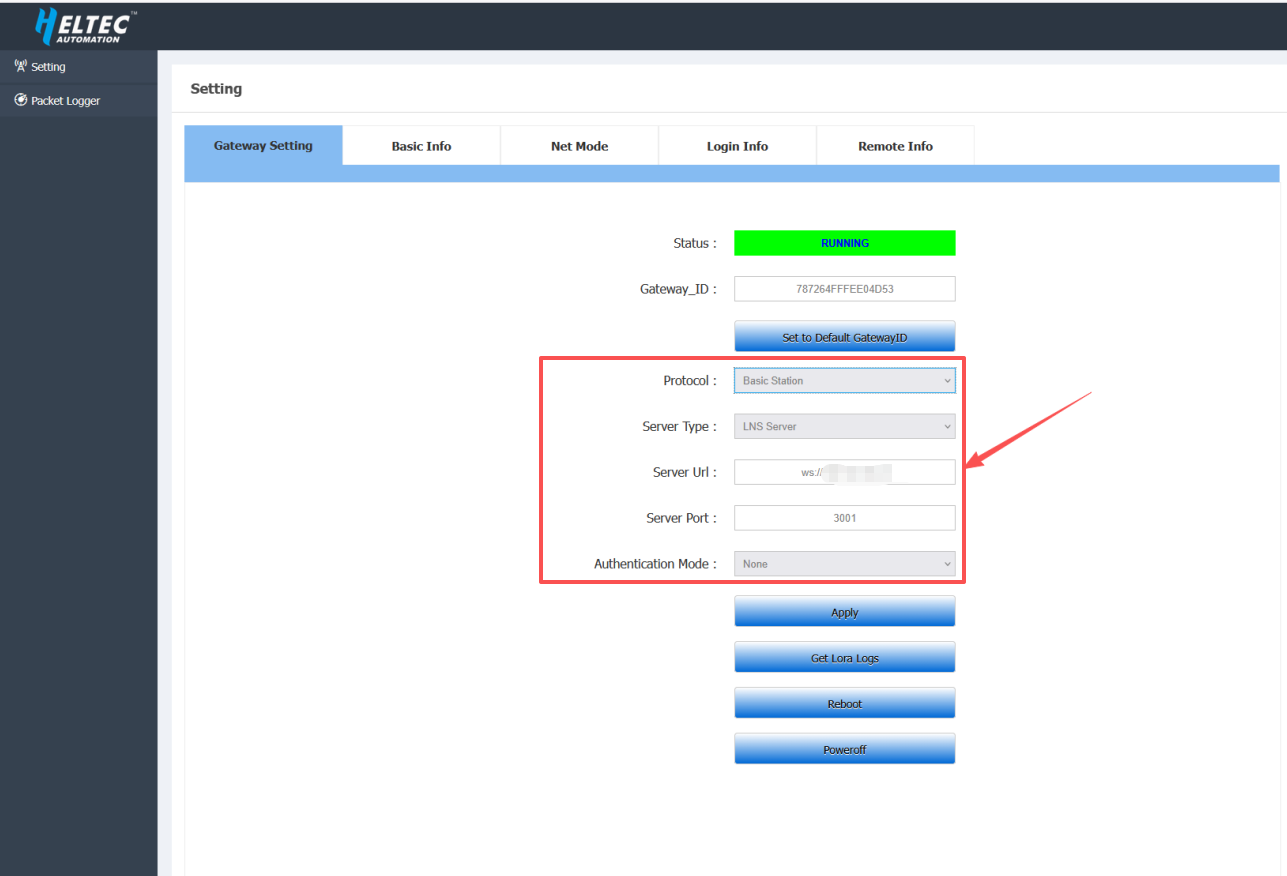Select the Login Info tab
The image size is (1287, 876).
tap(737, 146)
